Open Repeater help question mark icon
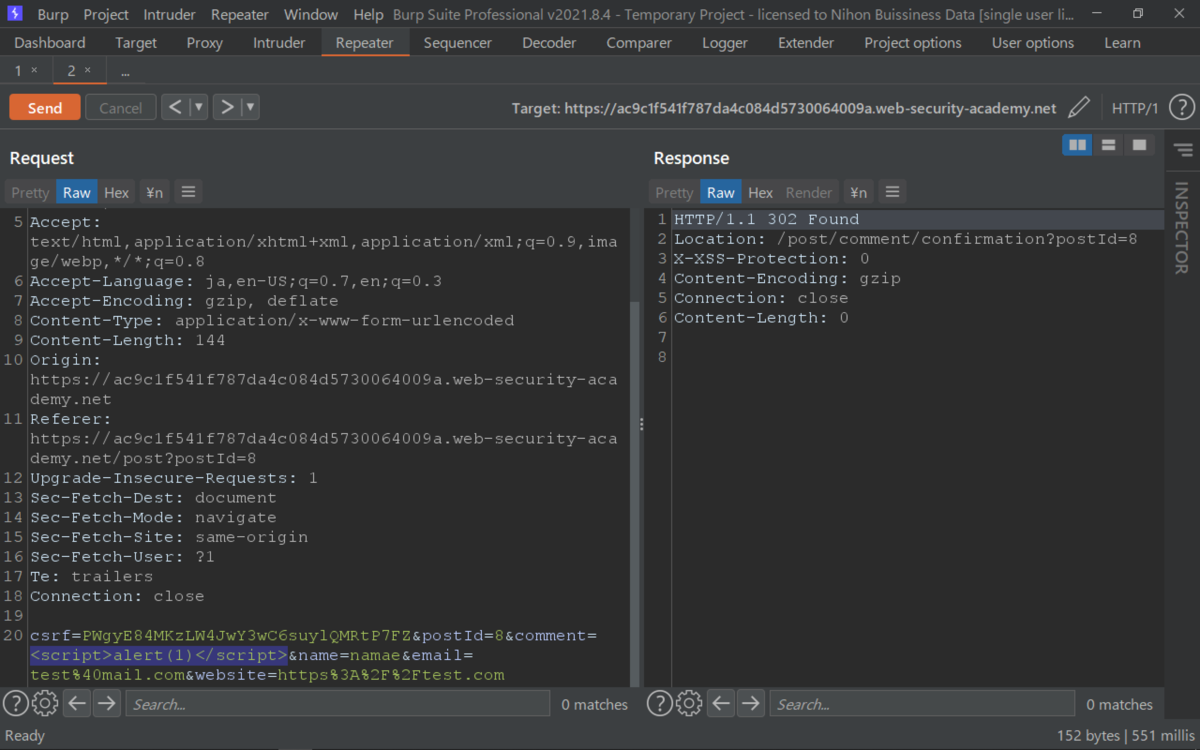Image resolution: width=1200 pixels, height=750 pixels. [x=1181, y=108]
